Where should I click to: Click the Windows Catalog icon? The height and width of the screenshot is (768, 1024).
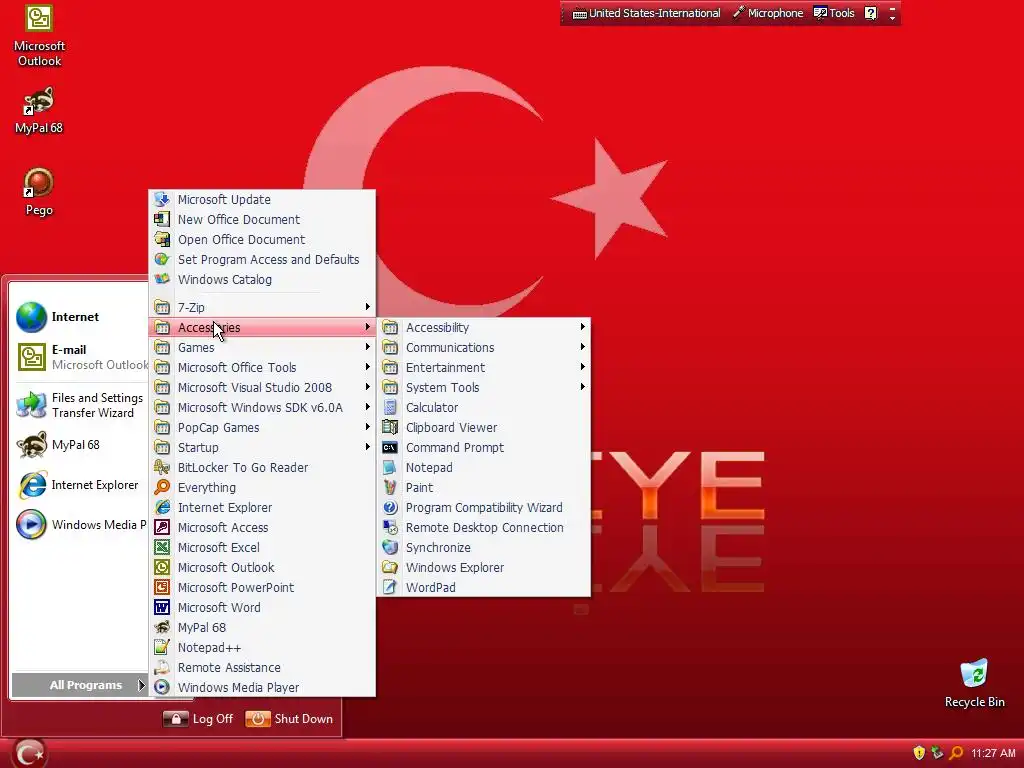pyautogui.click(x=162, y=280)
